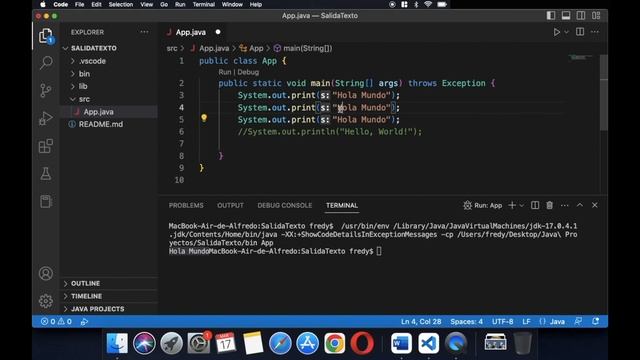The image size is (640, 360).
Task: Kill terminal with trash icon
Action: [x=549, y=205]
